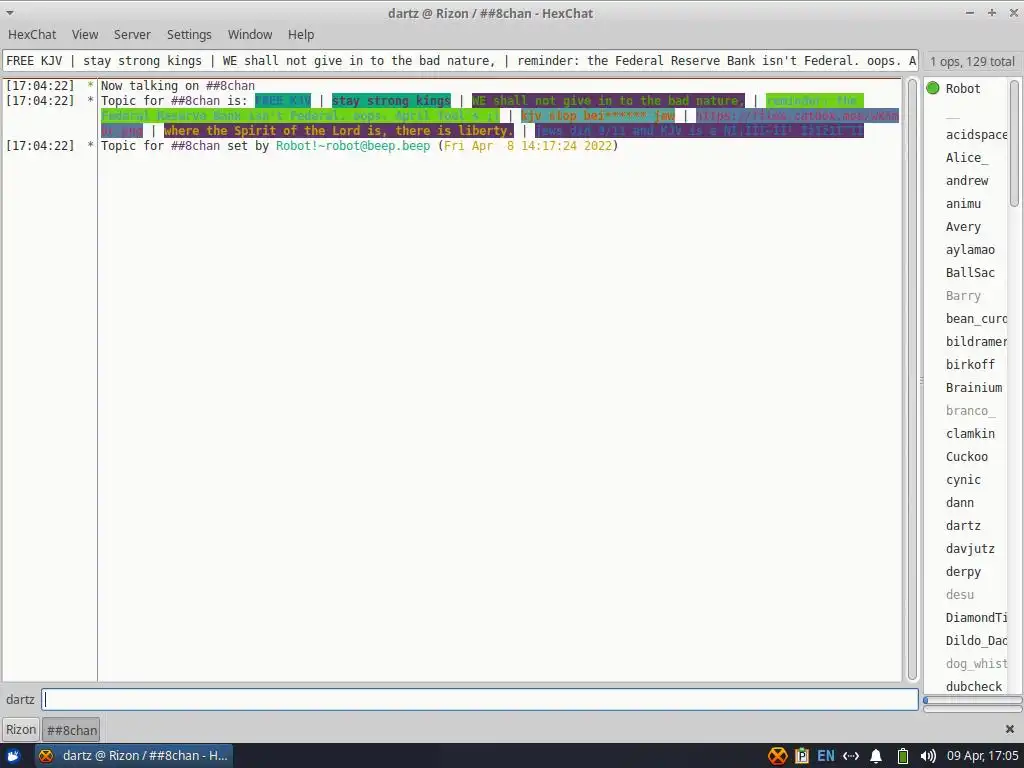Click the '1 ops, 129 total' user count label
Viewport: 1024px width, 768px height.
click(x=972, y=61)
